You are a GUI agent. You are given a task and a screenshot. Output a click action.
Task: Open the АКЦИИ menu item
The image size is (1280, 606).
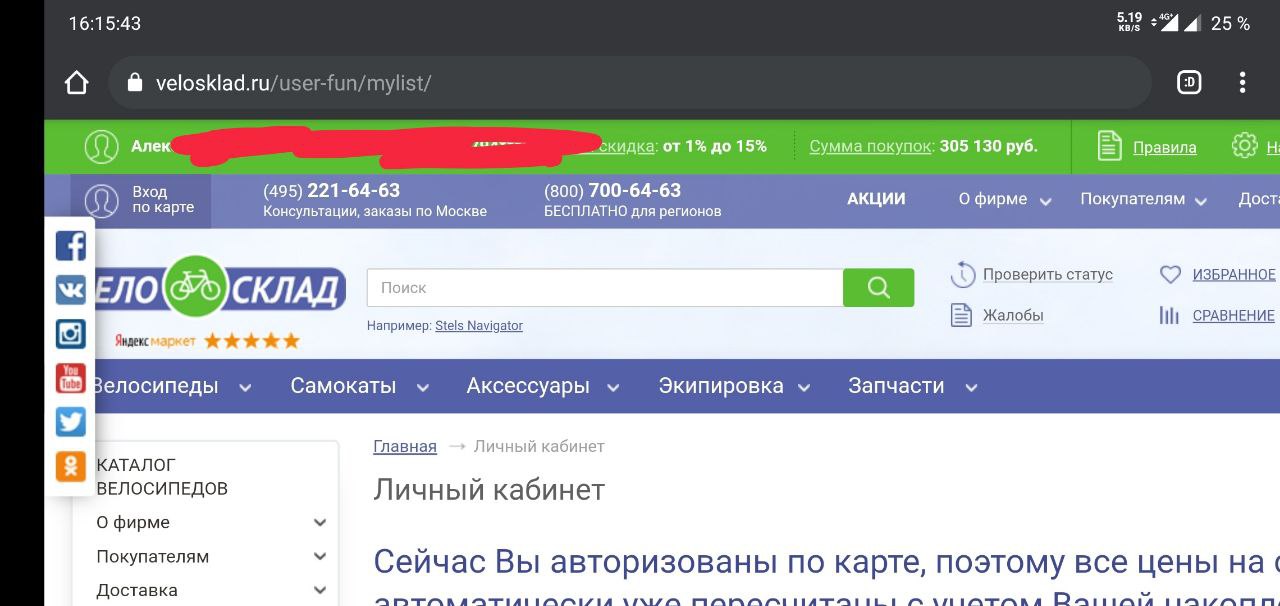[876, 199]
